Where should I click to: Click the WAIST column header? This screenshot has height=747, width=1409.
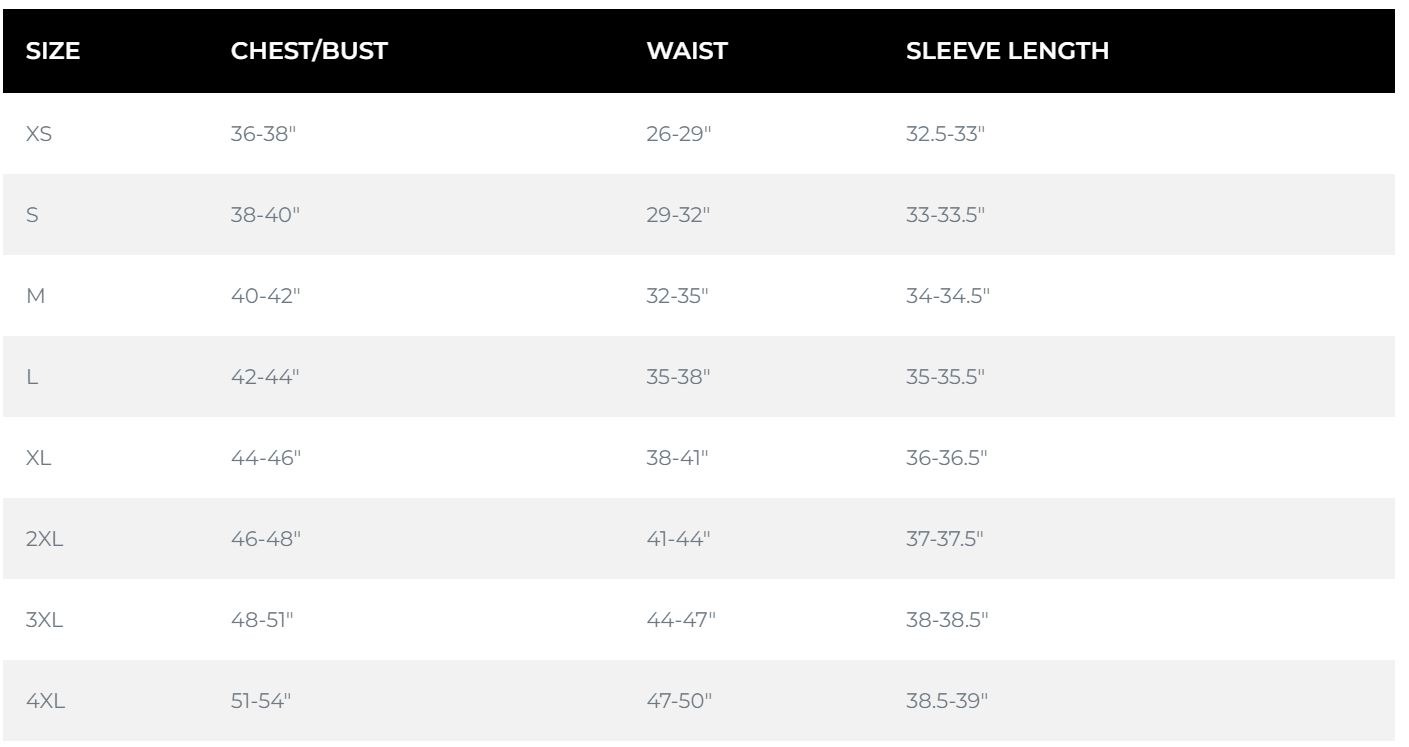(x=685, y=52)
